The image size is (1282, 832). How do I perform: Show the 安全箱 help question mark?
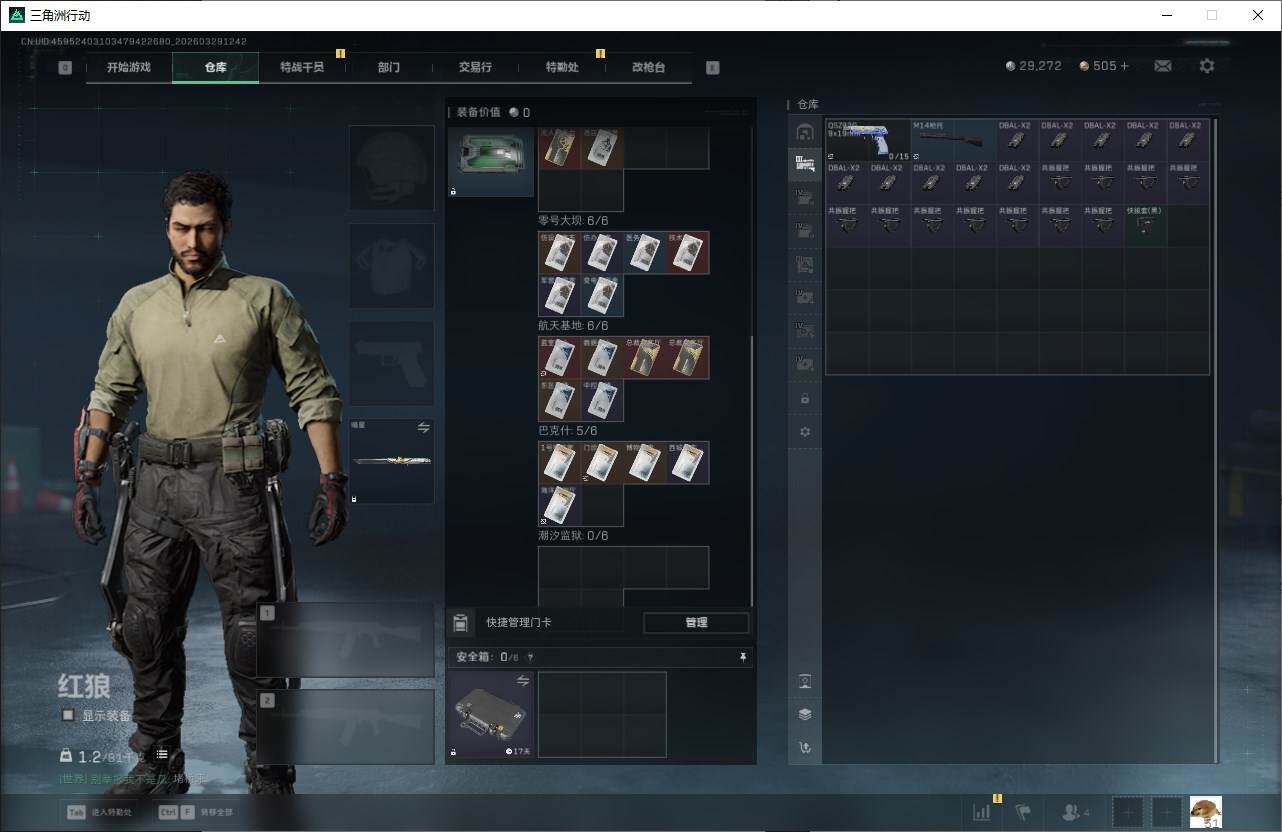[530, 657]
